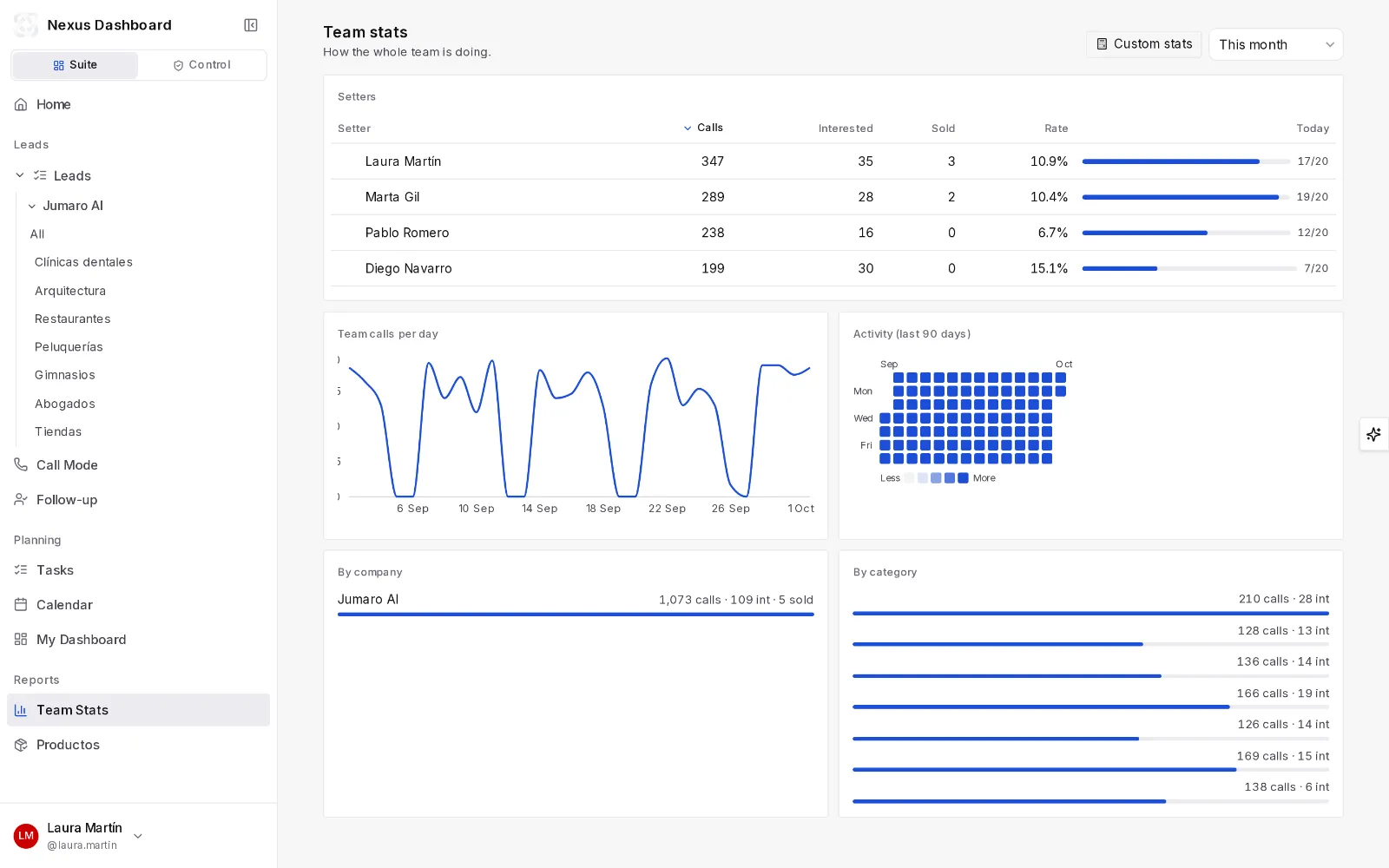
Task: Open Call Mode from the sidebar
Action: [x=139, y=465]
